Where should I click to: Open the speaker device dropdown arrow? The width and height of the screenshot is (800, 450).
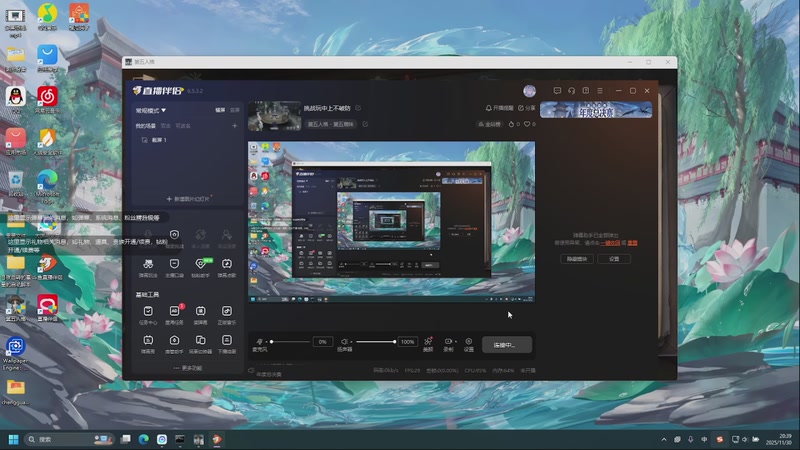[351, 342]
